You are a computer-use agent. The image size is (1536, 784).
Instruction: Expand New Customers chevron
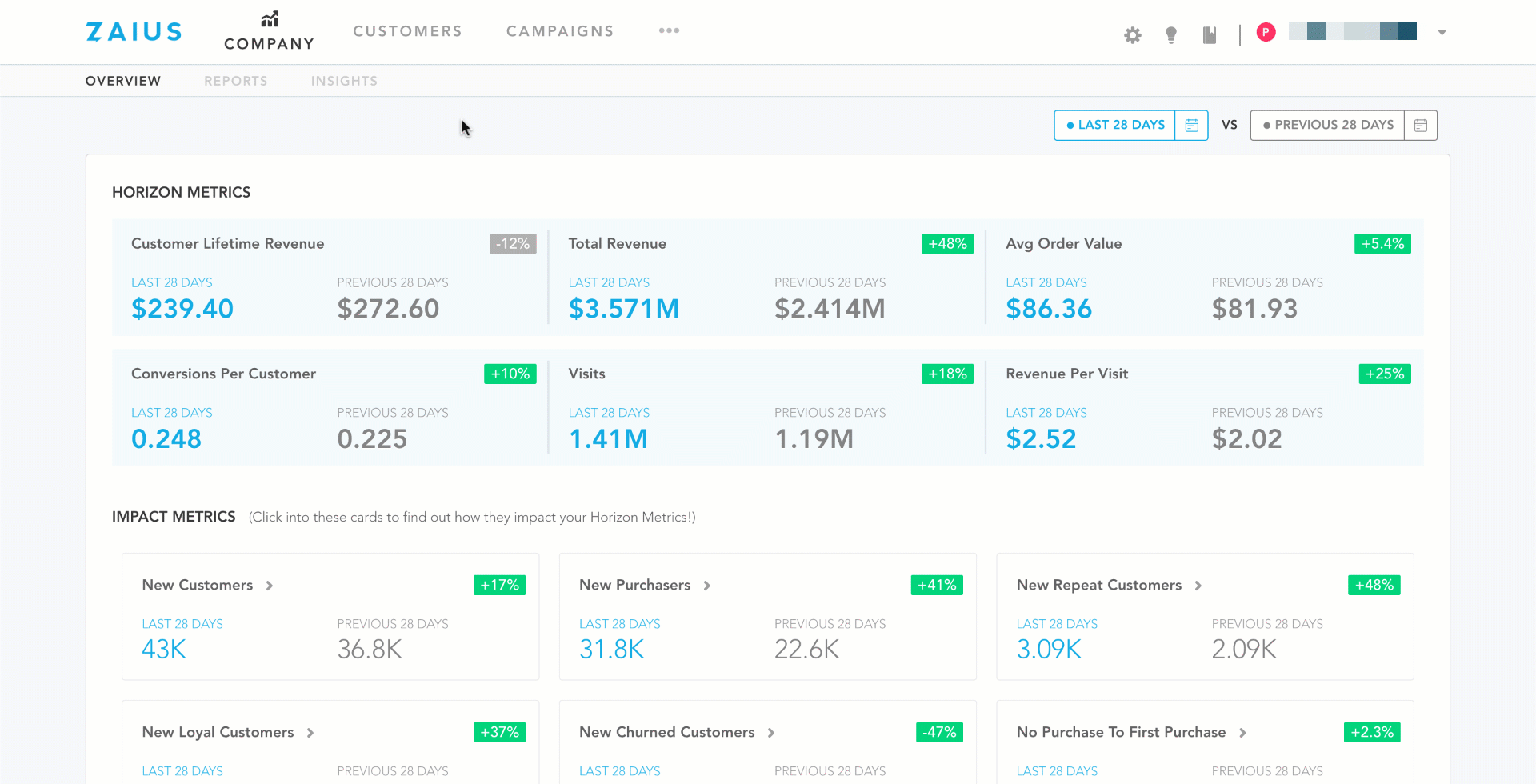pos(270,586)
